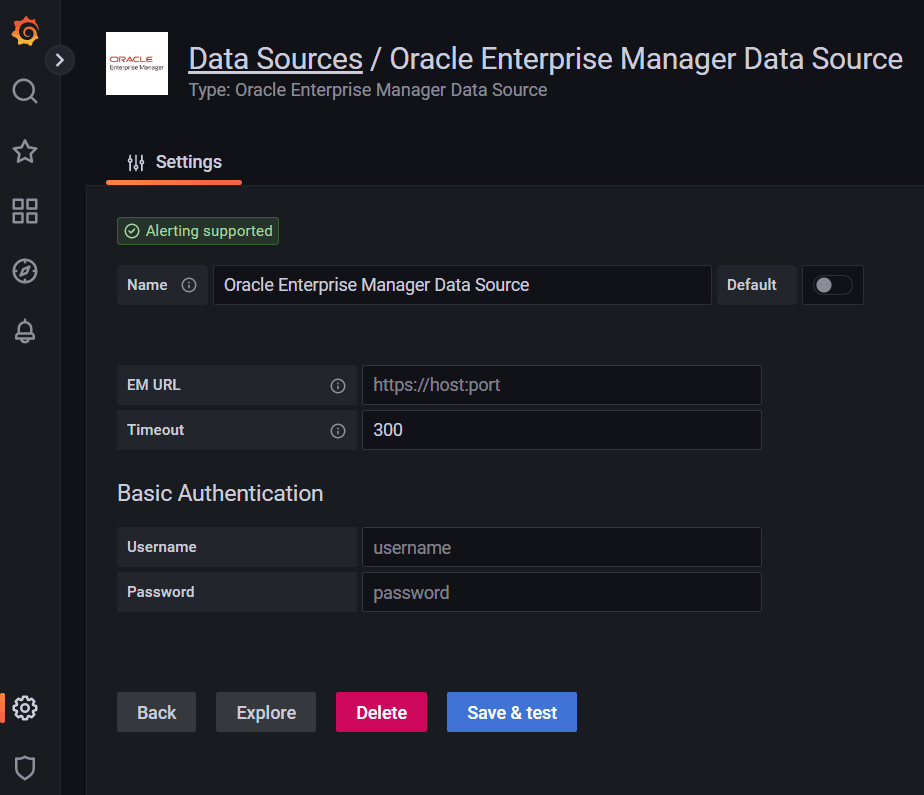Viewport: 924px width, 795px height.
Task: Enable the Default data source toggle
Action: coord(832,285)
